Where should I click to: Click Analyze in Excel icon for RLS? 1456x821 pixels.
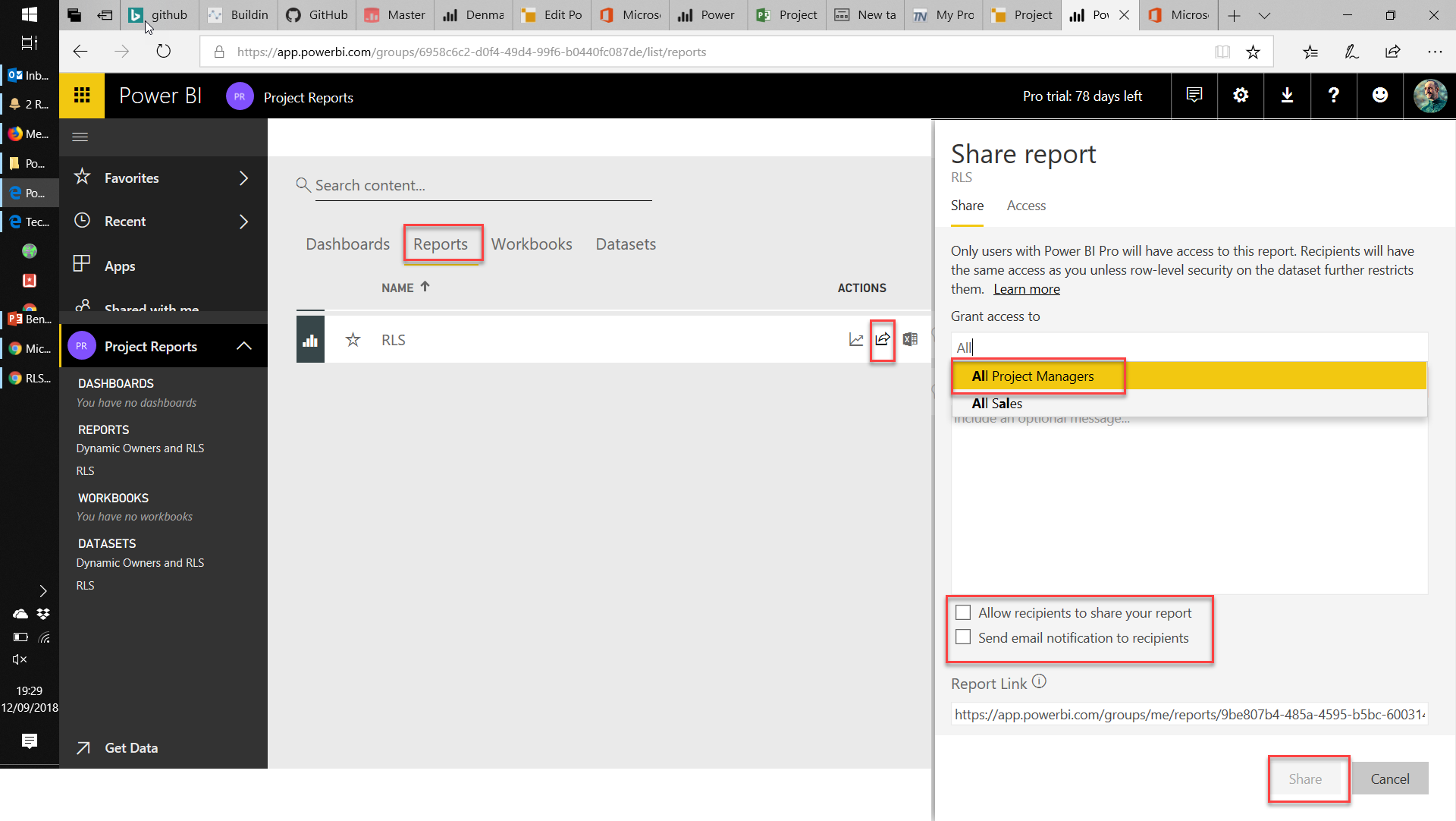(910, 339)
